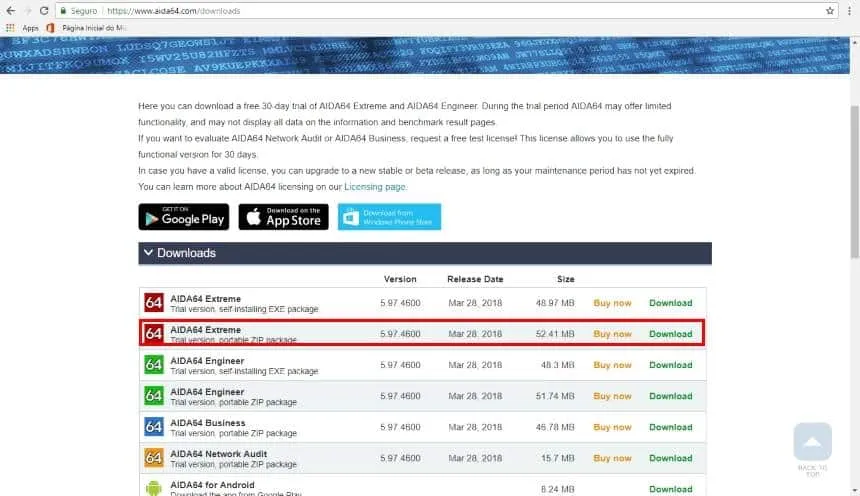Viewport: 860px width, 496px height.
Task: Click the page vertical scrollbar thumb
Action: (855, 181)
